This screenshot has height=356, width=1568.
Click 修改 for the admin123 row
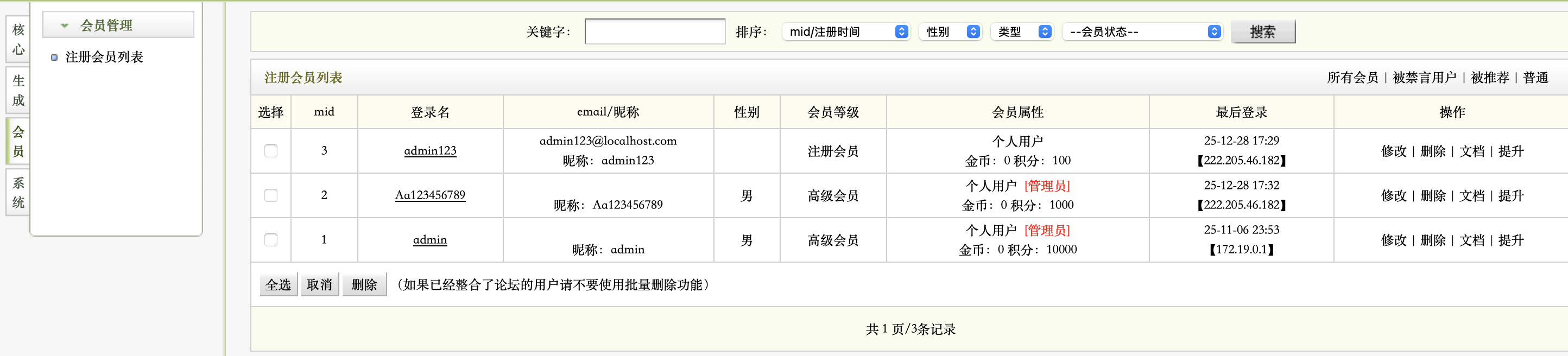point(1393,151)
